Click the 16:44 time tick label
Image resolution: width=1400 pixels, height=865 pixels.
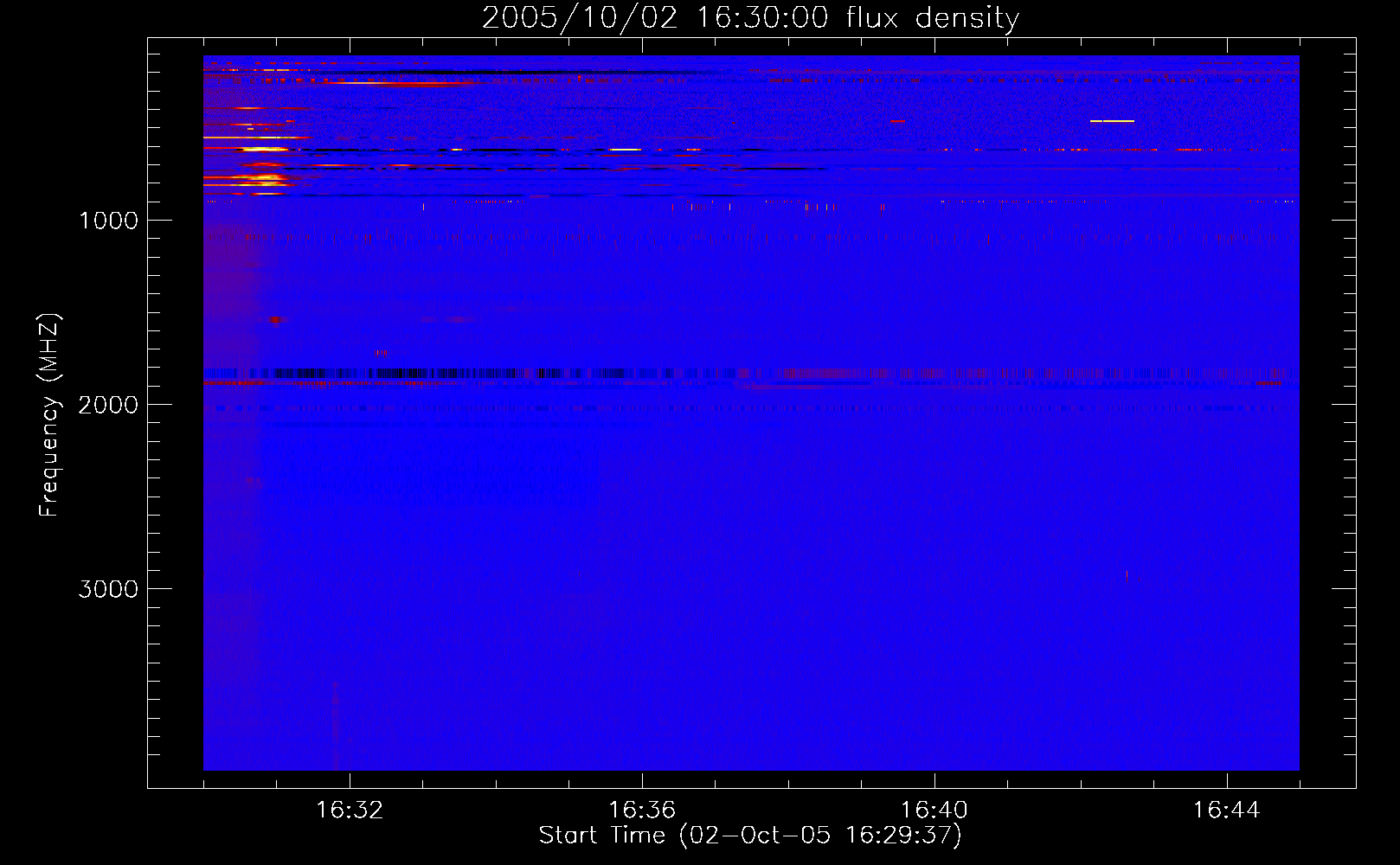click(1227, 811)
